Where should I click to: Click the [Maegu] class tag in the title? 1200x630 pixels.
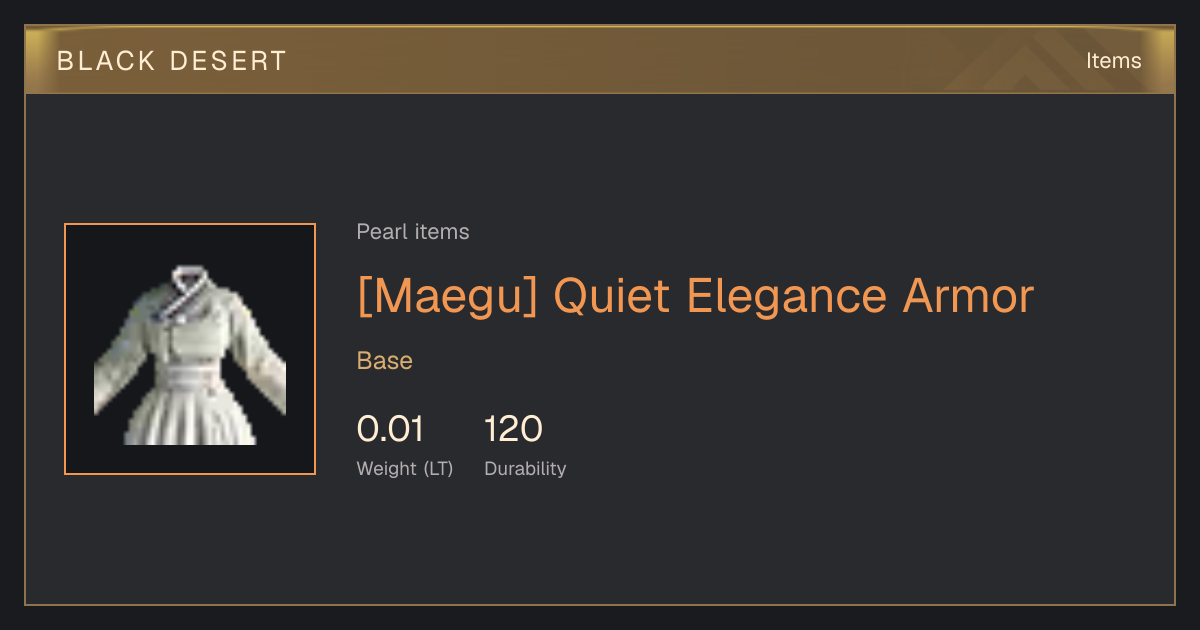447,296
